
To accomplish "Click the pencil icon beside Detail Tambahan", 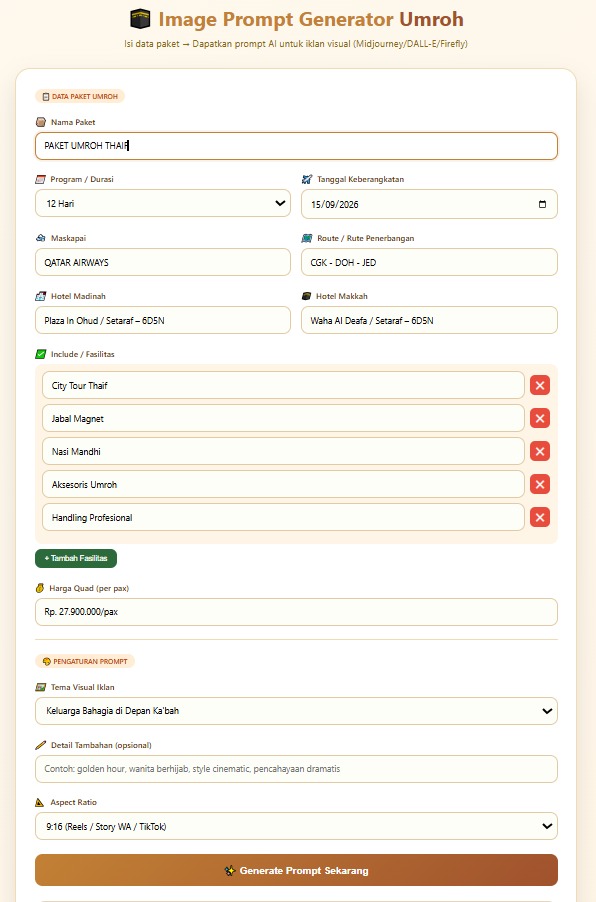I will pos(41,745).
